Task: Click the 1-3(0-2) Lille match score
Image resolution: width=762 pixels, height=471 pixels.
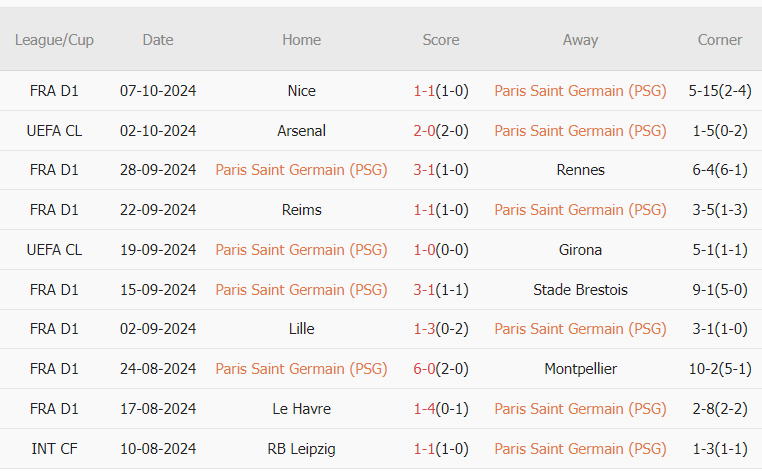Action: click(441, 329)
